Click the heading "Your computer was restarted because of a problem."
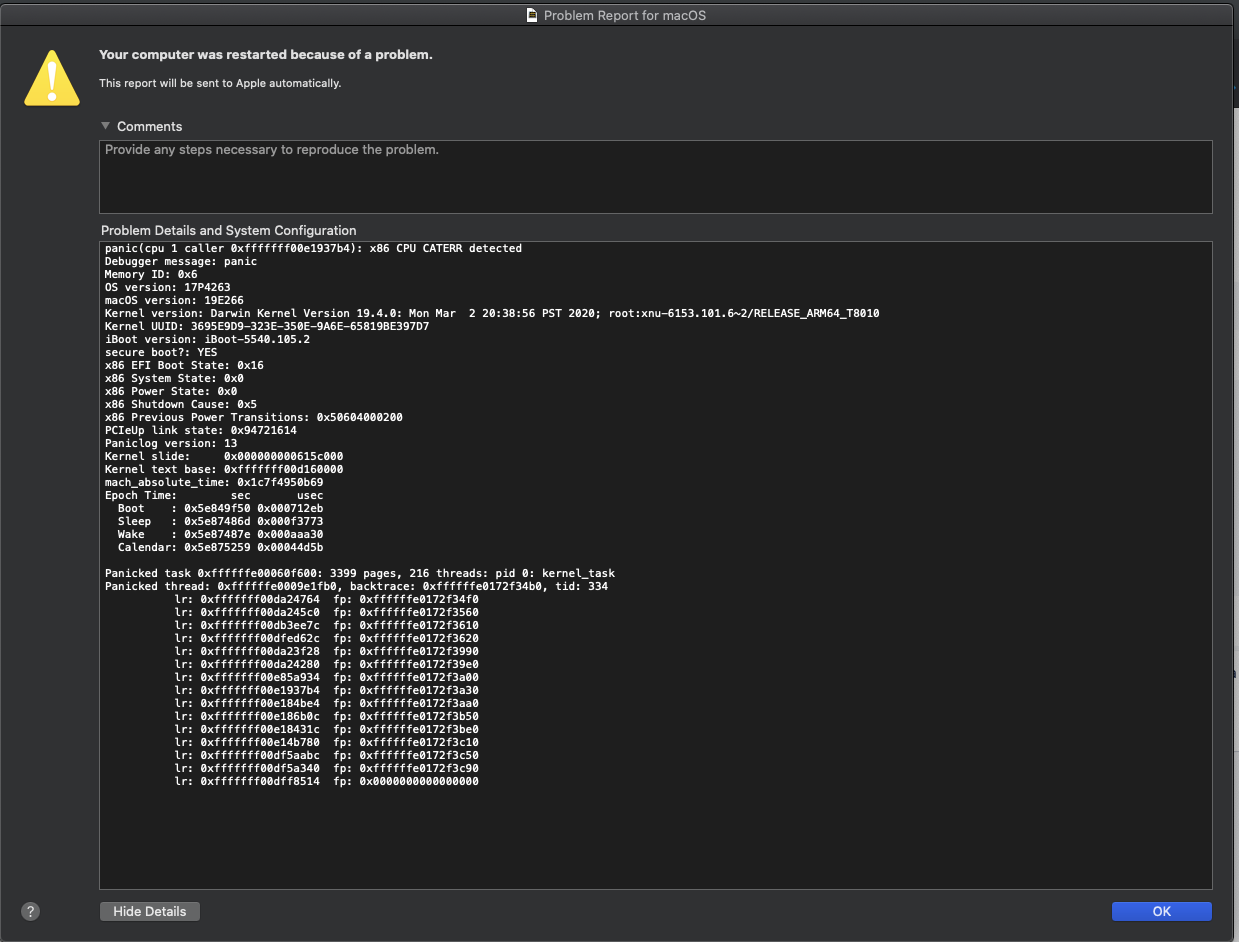Screen dimensions: 1239x942 (266, 55)
